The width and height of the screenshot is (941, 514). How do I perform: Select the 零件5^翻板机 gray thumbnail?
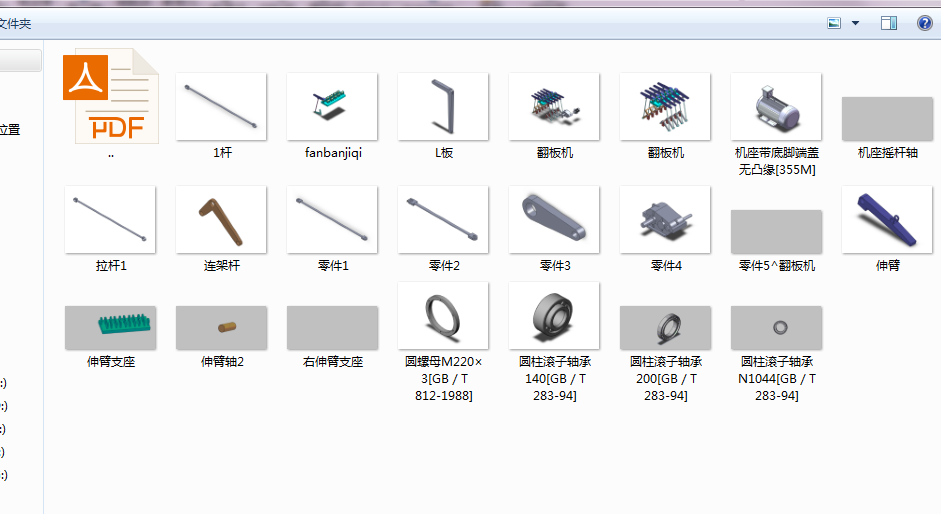[x=777, y=232]
